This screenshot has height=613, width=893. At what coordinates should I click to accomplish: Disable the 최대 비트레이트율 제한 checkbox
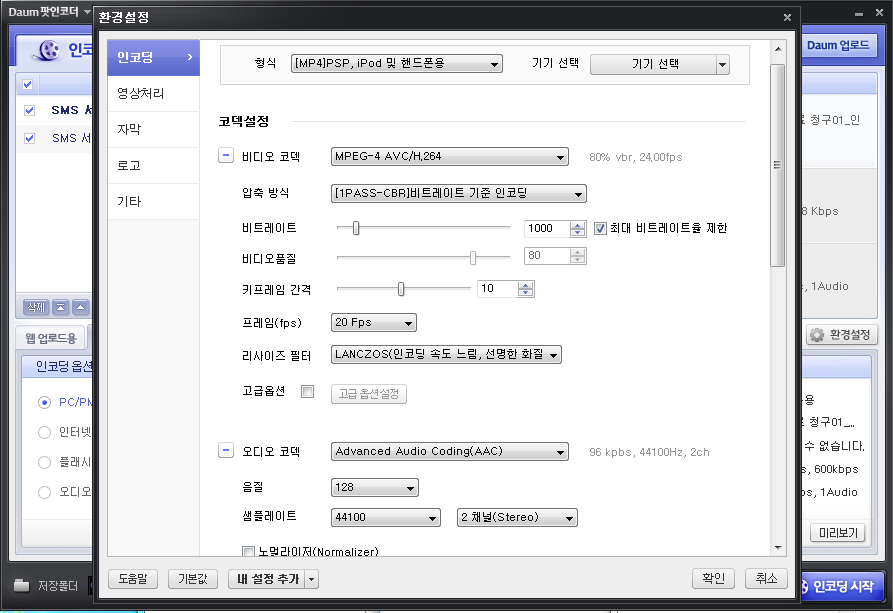(600, 228)
